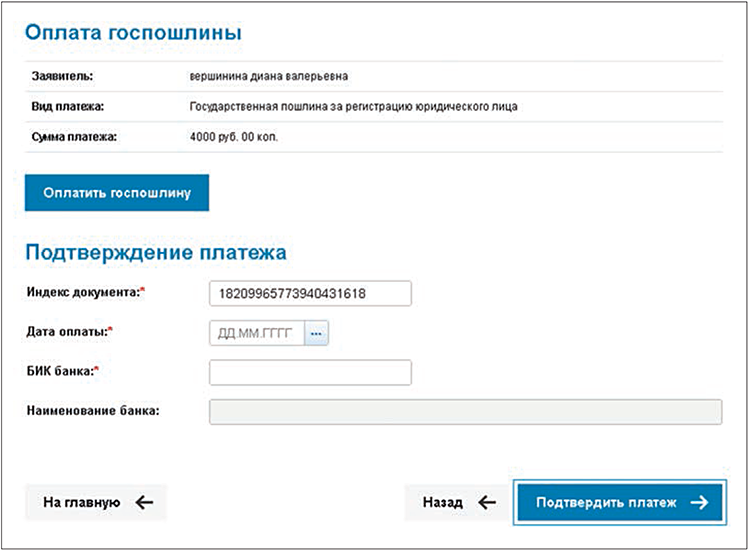This screenshot has width=749, height=551.
Task: Click the amount 4000 руб. 00 коп.
Action: (233, 136)
